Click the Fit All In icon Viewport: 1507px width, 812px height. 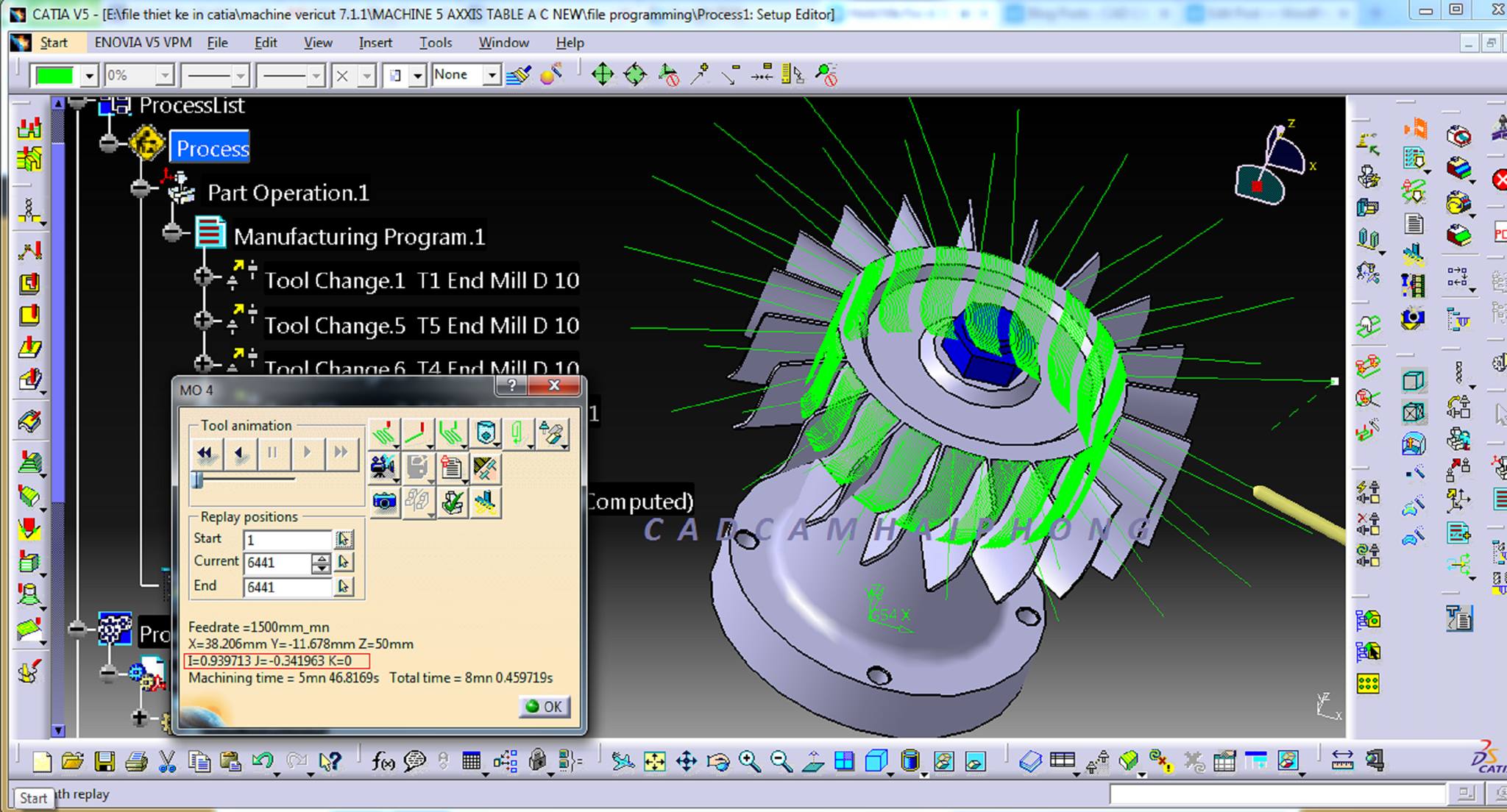(654, 762)
